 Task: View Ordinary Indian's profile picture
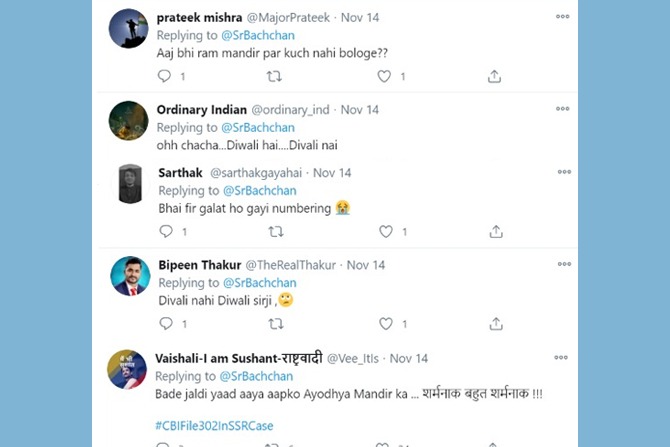(129, 121)
